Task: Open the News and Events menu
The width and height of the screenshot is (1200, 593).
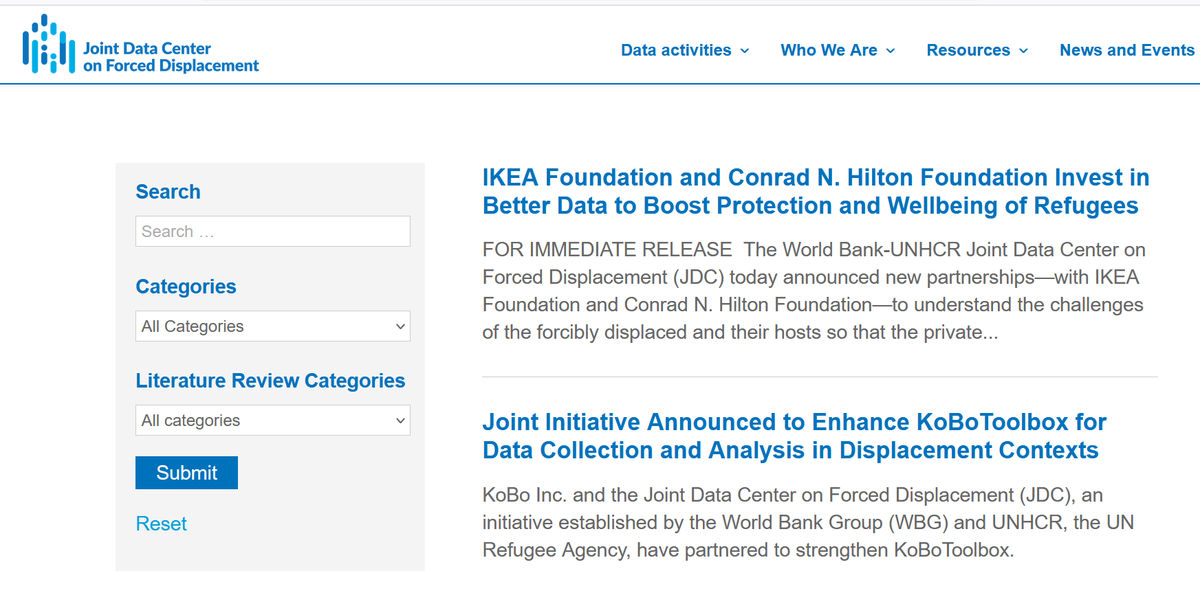Action: (x=1127, y=50)
